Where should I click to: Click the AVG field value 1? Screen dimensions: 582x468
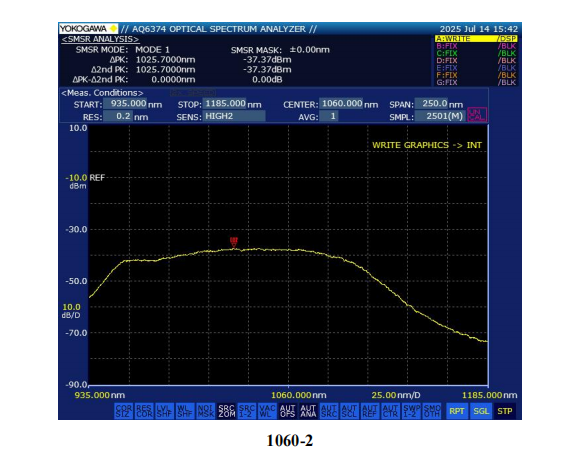(x=329, y=116)
